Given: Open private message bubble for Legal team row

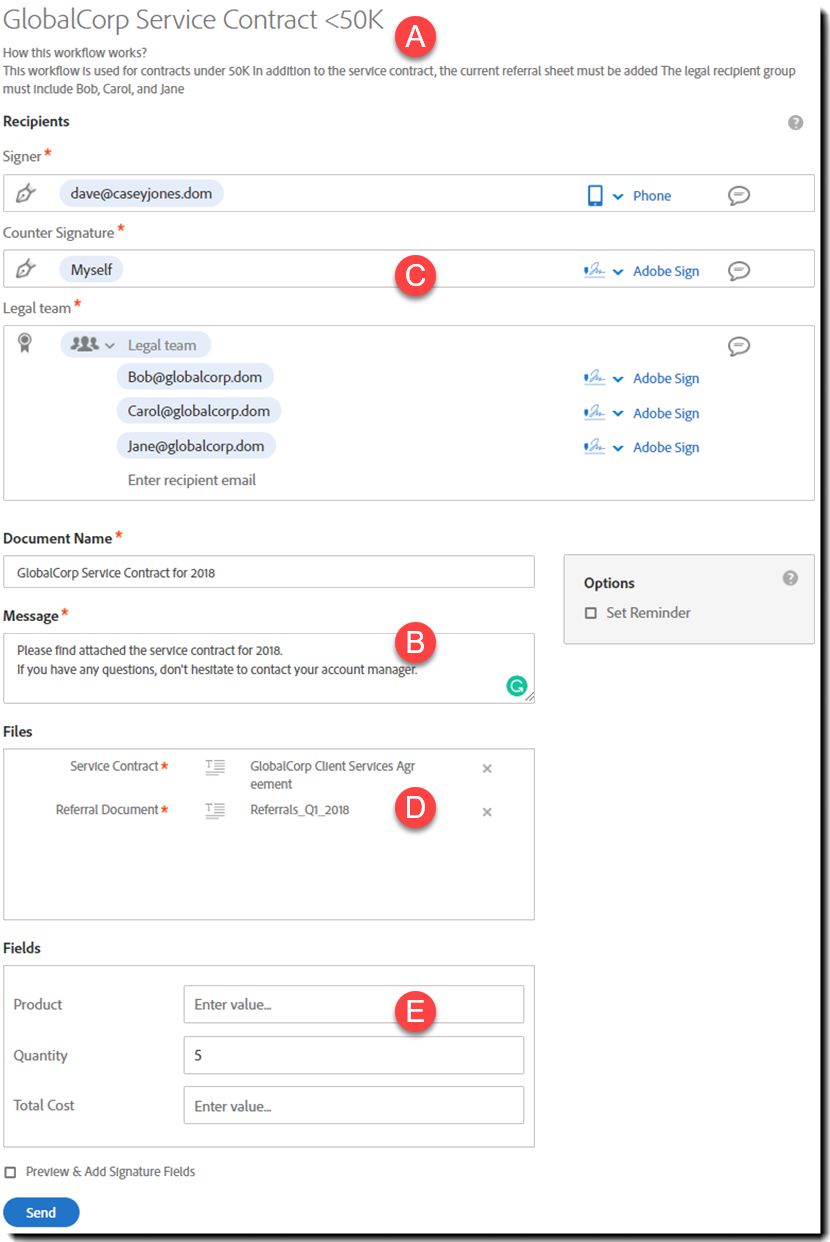Looking at the screenshot, I should [739, 346].
